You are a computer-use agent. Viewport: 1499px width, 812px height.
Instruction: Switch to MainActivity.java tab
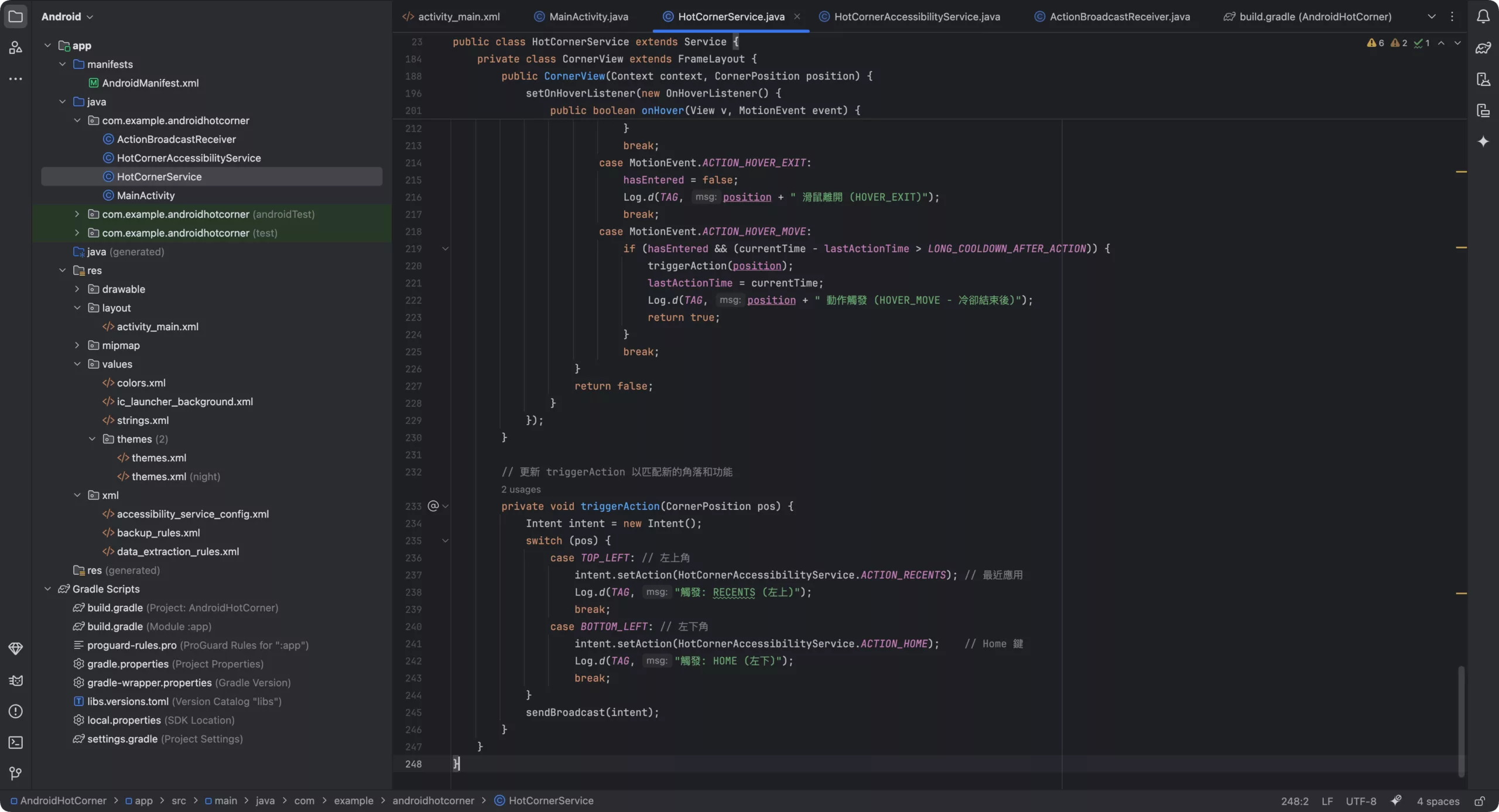pyautogui.click(x=581, y=16)
